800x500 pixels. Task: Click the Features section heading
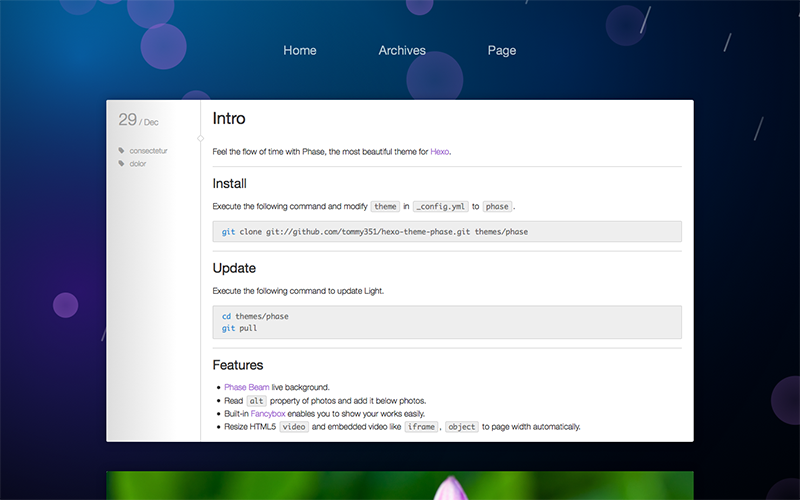point(238,365)
